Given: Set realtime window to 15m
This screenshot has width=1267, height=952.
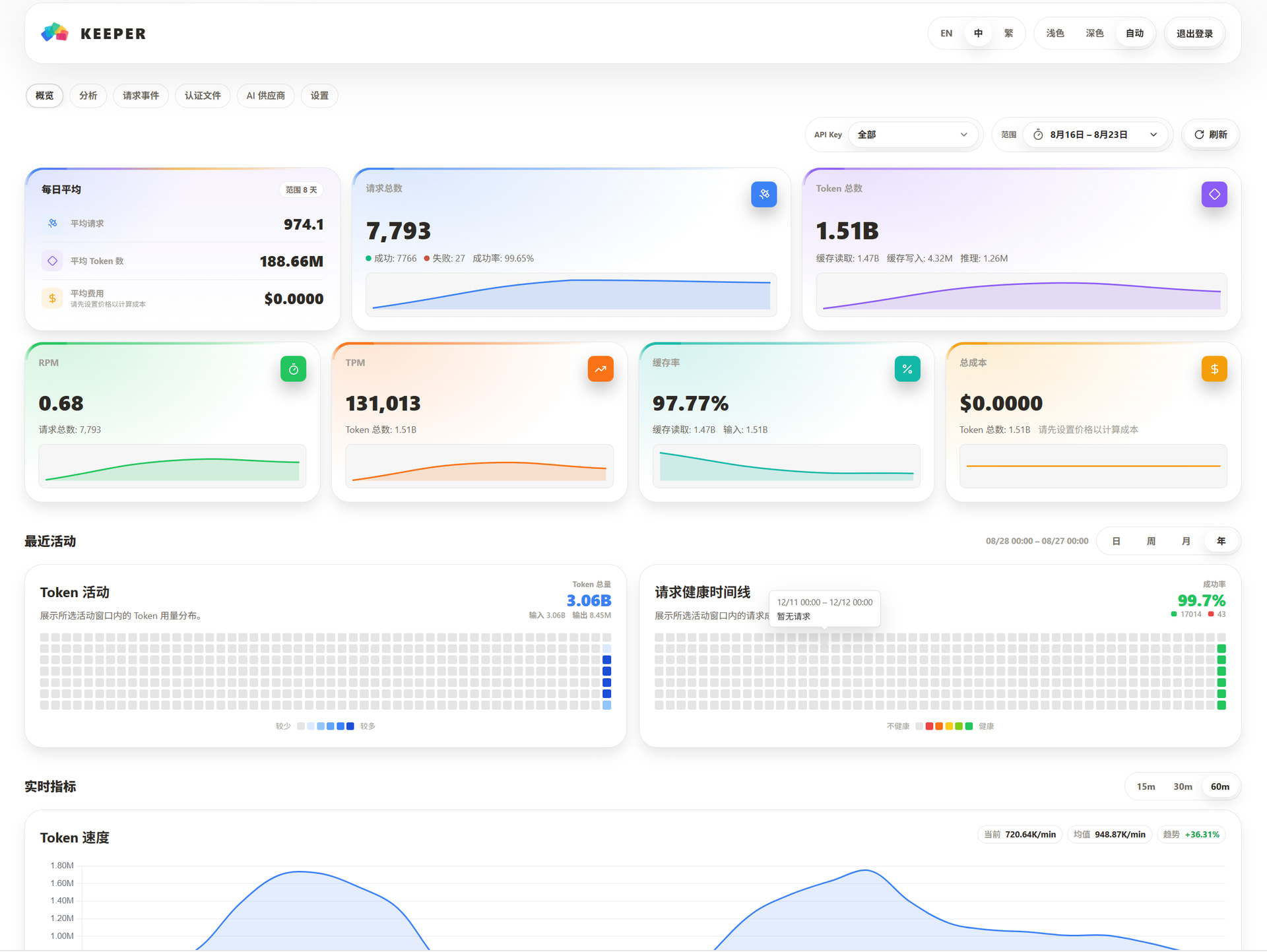Looking at the screenshot, I should (x=1146, y=786).
